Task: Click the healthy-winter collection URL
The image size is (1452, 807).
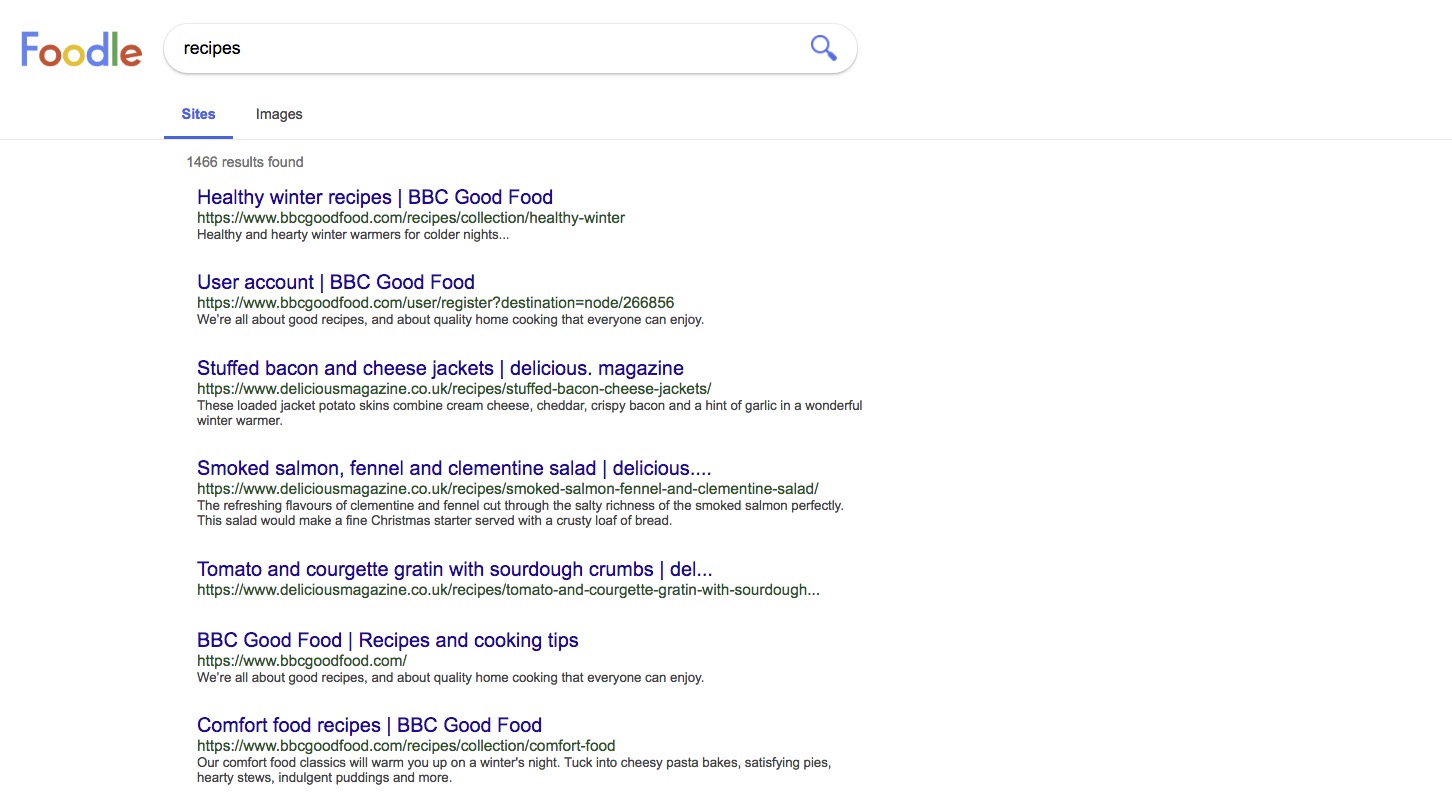Action: 411,218
